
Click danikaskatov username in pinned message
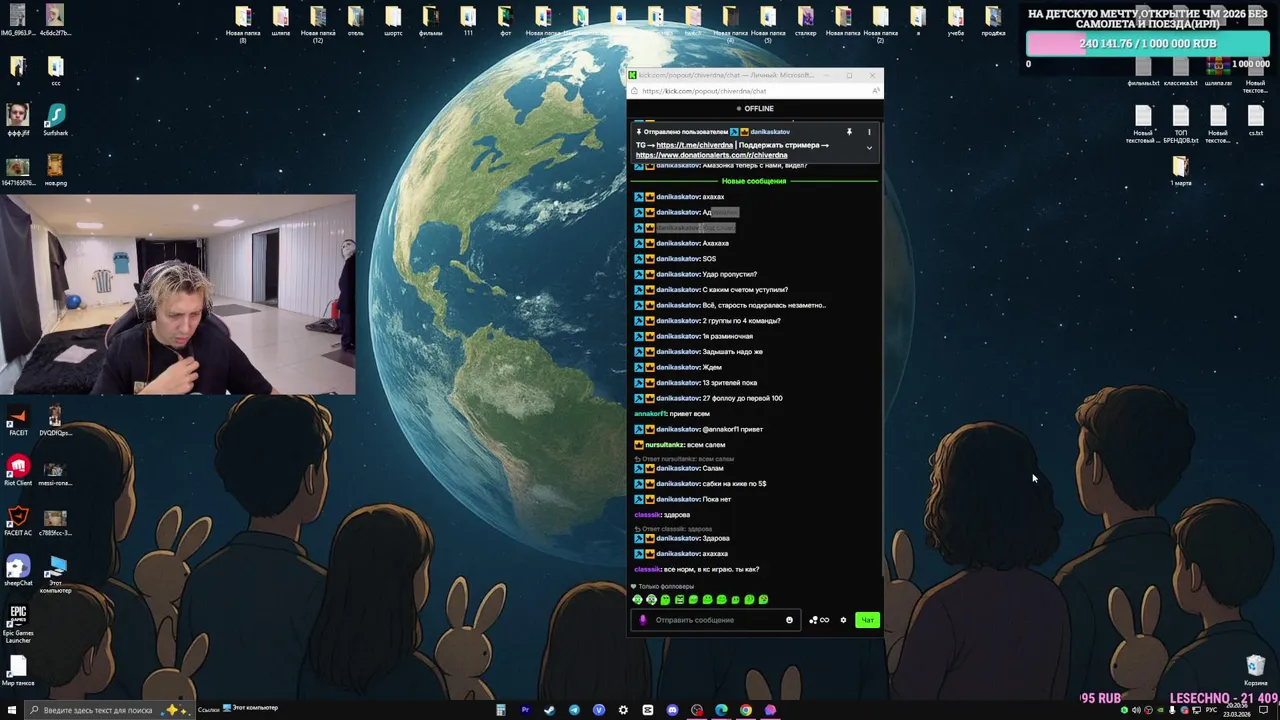[x=770, y=132]
